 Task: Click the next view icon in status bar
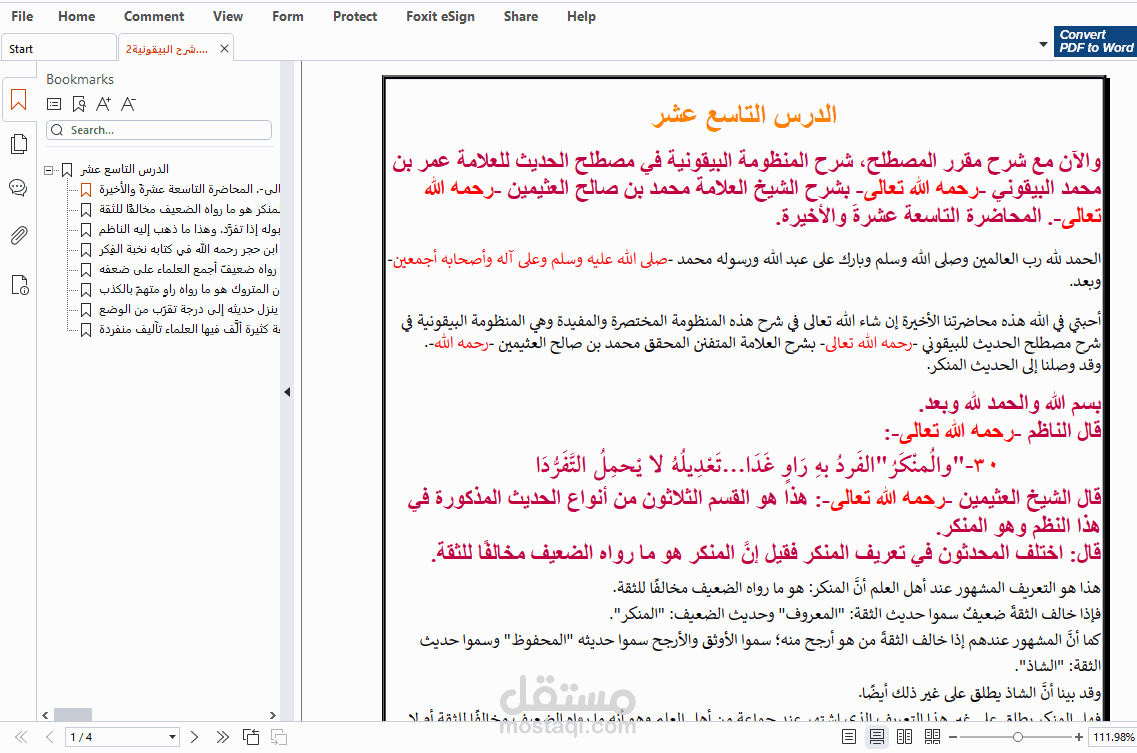(x=278, y=737)
